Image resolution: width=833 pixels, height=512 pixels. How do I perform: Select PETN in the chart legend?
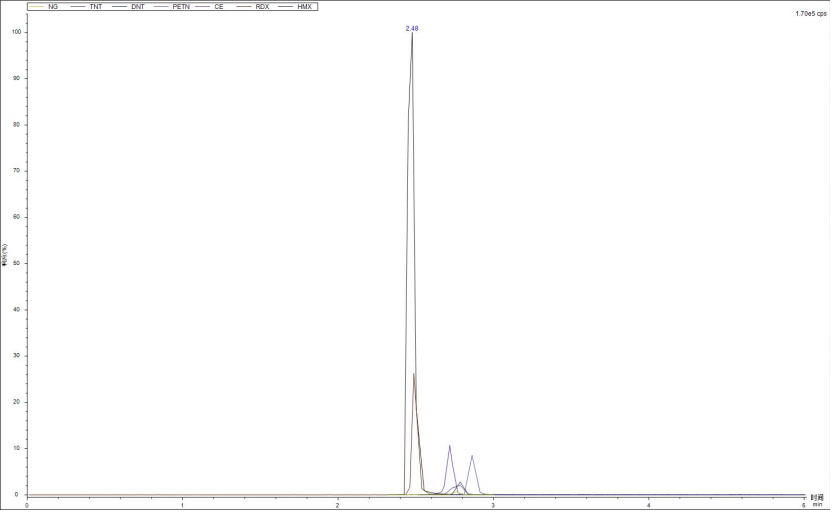coord(181,7)
